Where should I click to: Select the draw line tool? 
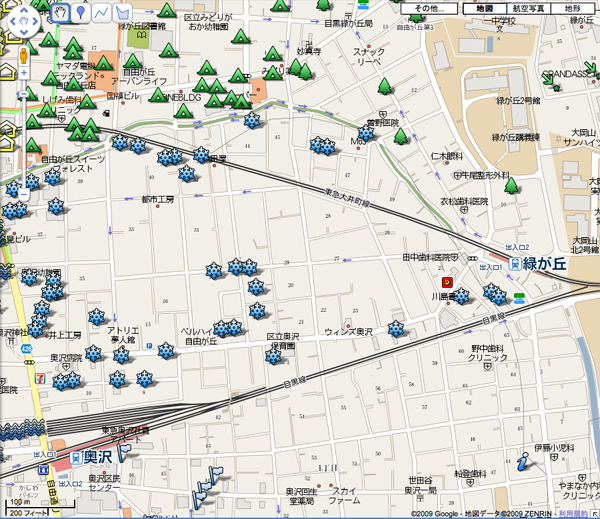point(102,12)
